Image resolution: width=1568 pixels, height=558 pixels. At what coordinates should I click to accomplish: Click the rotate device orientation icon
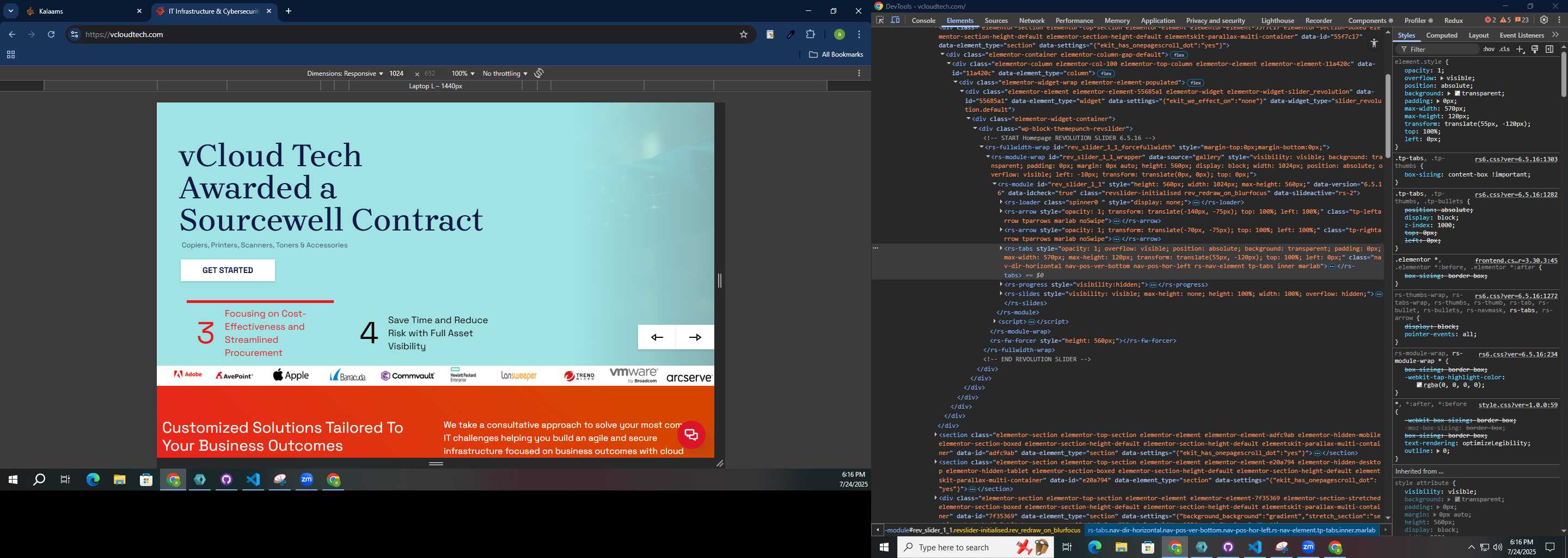click(x=540, y=73)
